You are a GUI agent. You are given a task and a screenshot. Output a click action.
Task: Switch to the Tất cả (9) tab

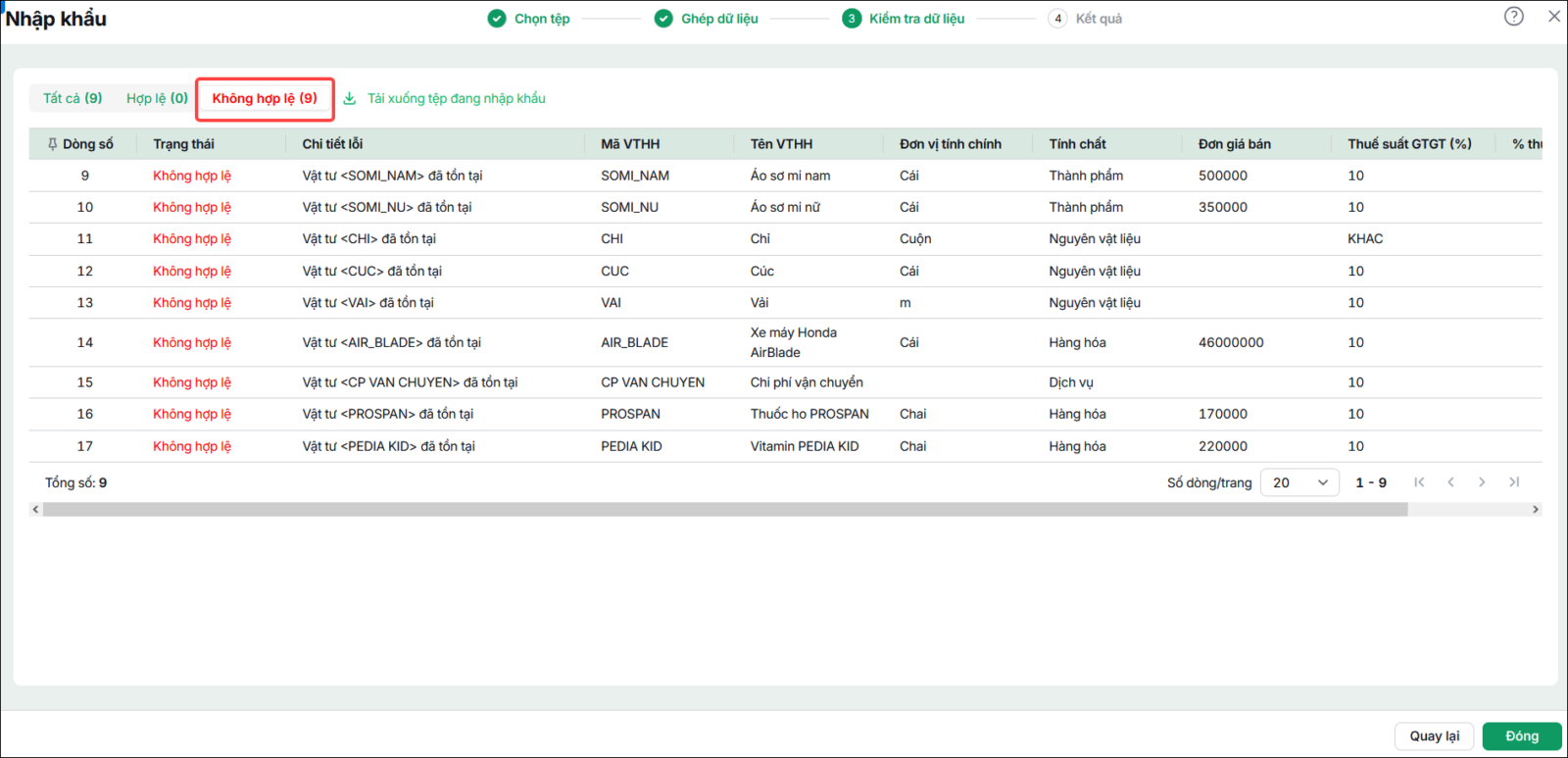73,98
